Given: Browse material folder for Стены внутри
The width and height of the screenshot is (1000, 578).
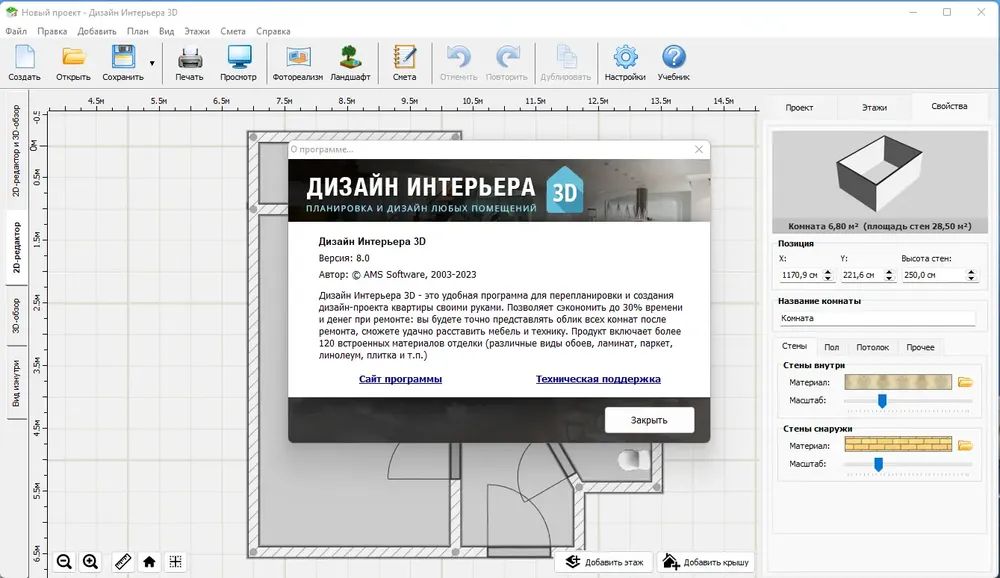Looking at the screenshot, I should pos(965,382).
